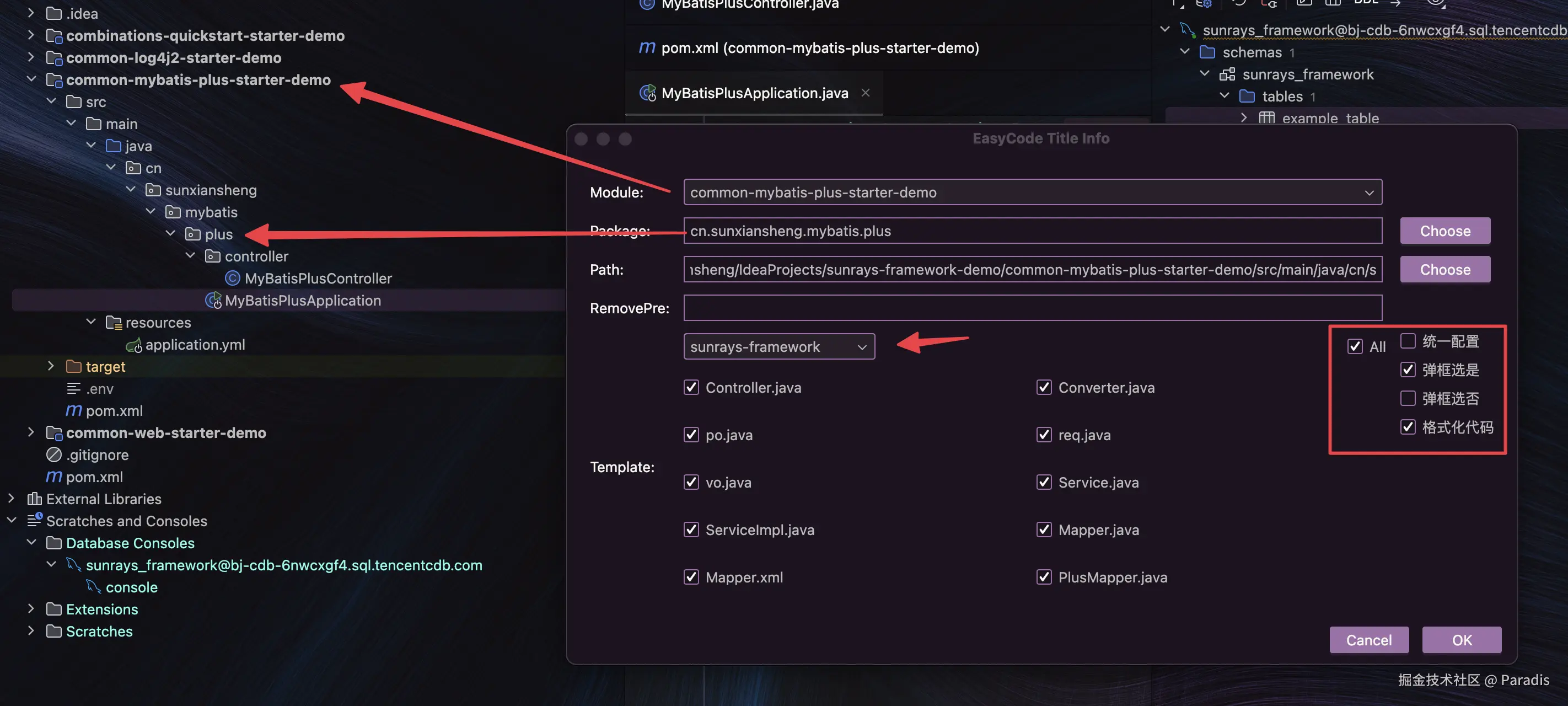This screenshot has height=706, width=1568.
Task: Click the application.yml Spring config icon
Action: point(134,345)
